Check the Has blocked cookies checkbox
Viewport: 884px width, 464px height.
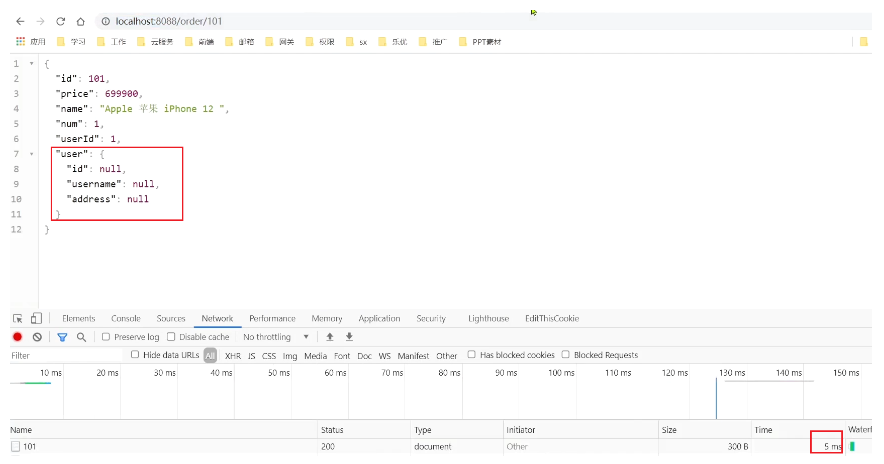pos(471,355)
